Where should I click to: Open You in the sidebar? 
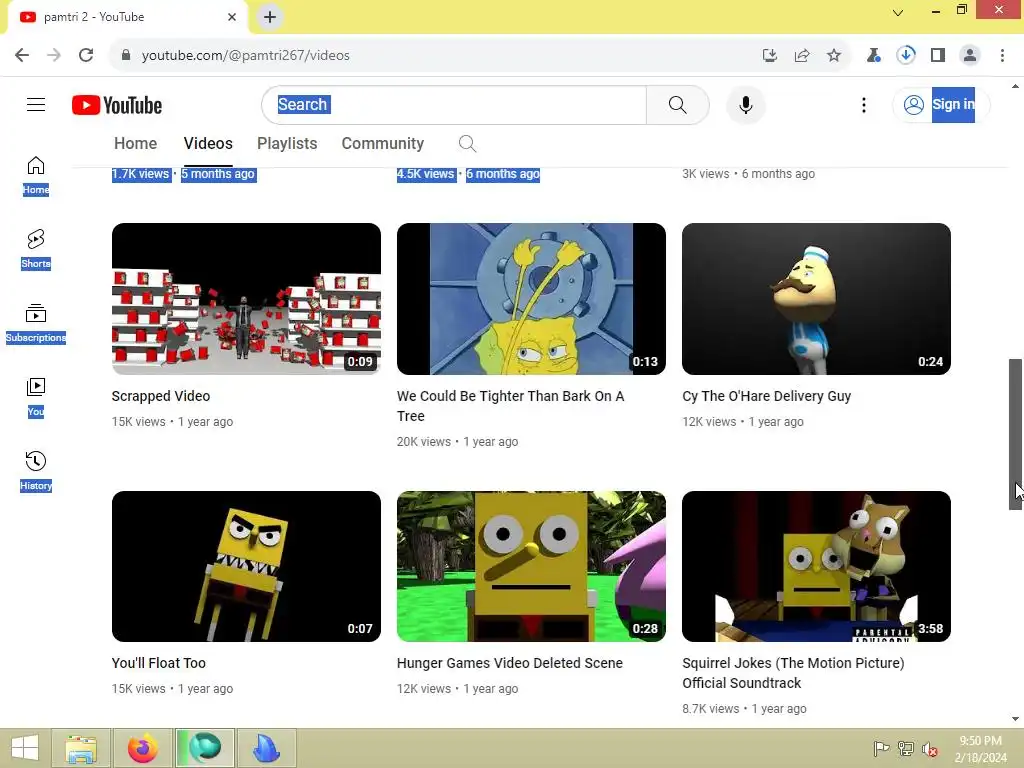(x=36, y=397)
